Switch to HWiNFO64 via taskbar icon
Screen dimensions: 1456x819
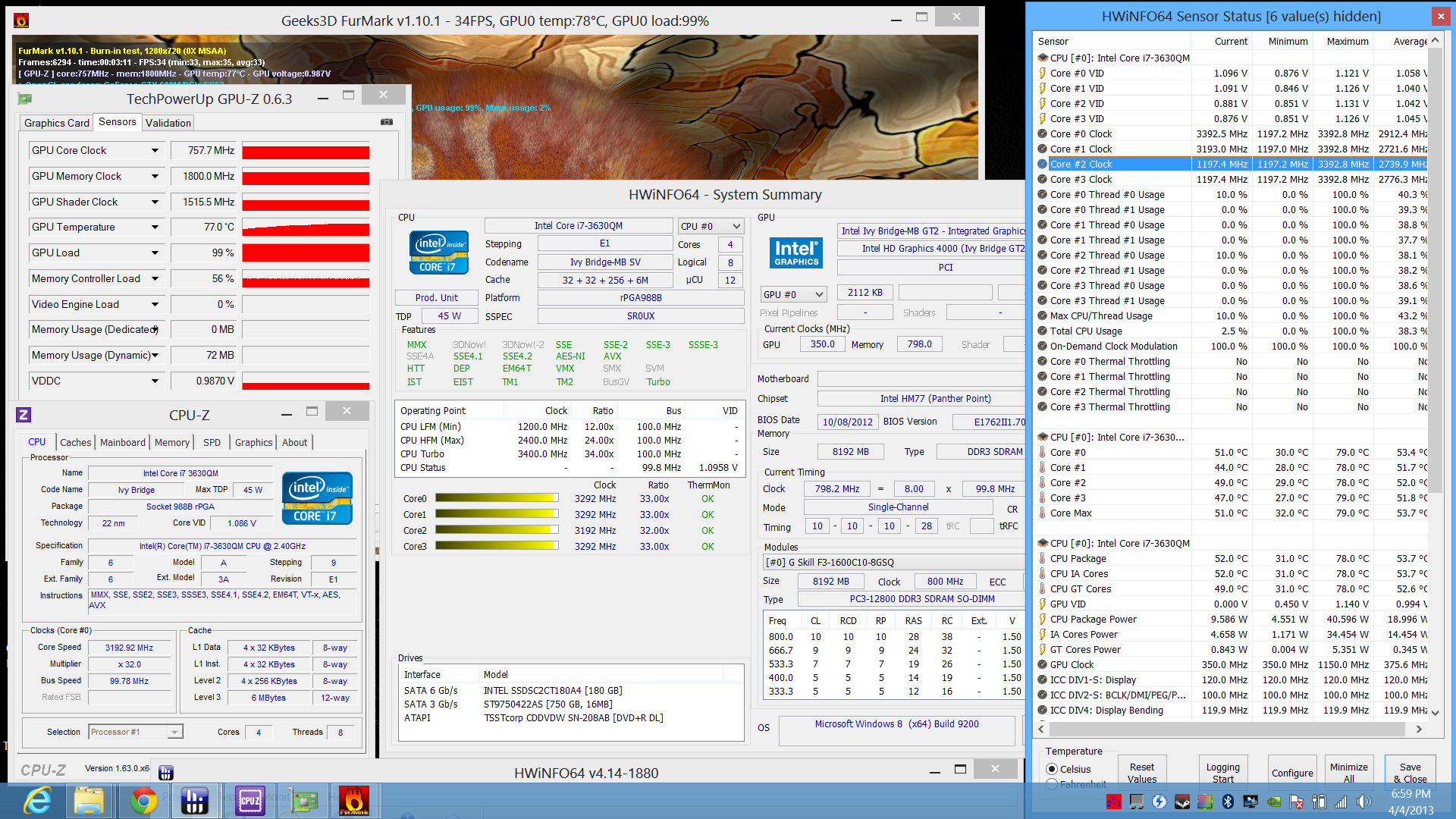(x=196, y=801)
